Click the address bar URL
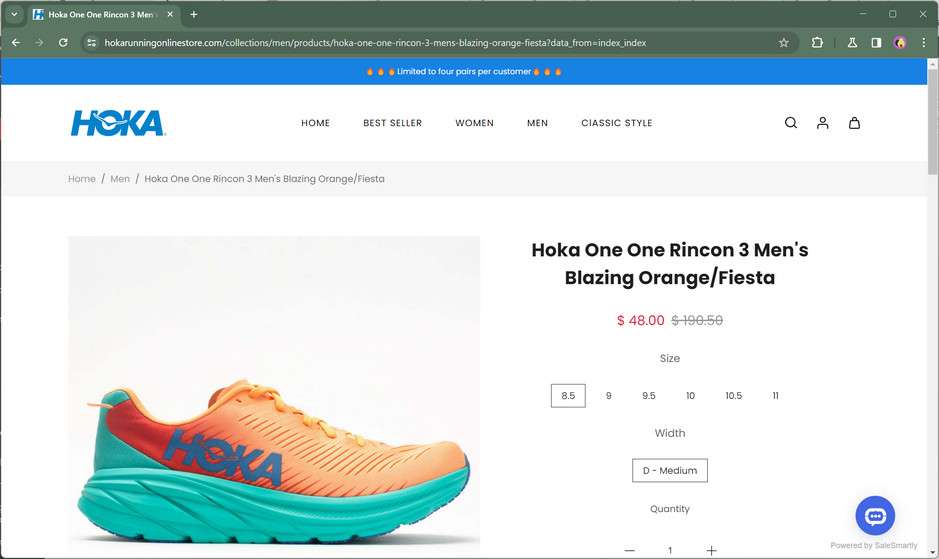Viewport: 939px width, 559px height. 375,43
